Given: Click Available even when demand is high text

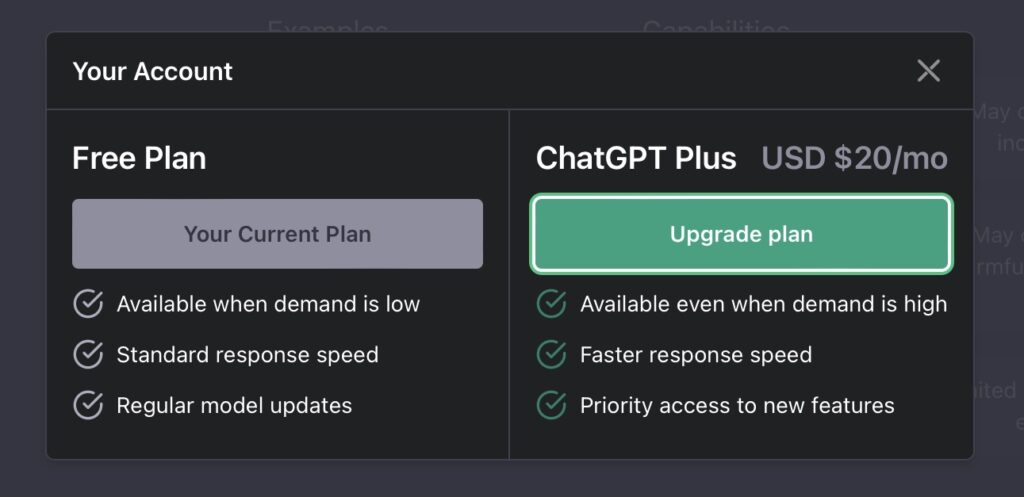Looking at the screenshot, I should pos(763,304).
